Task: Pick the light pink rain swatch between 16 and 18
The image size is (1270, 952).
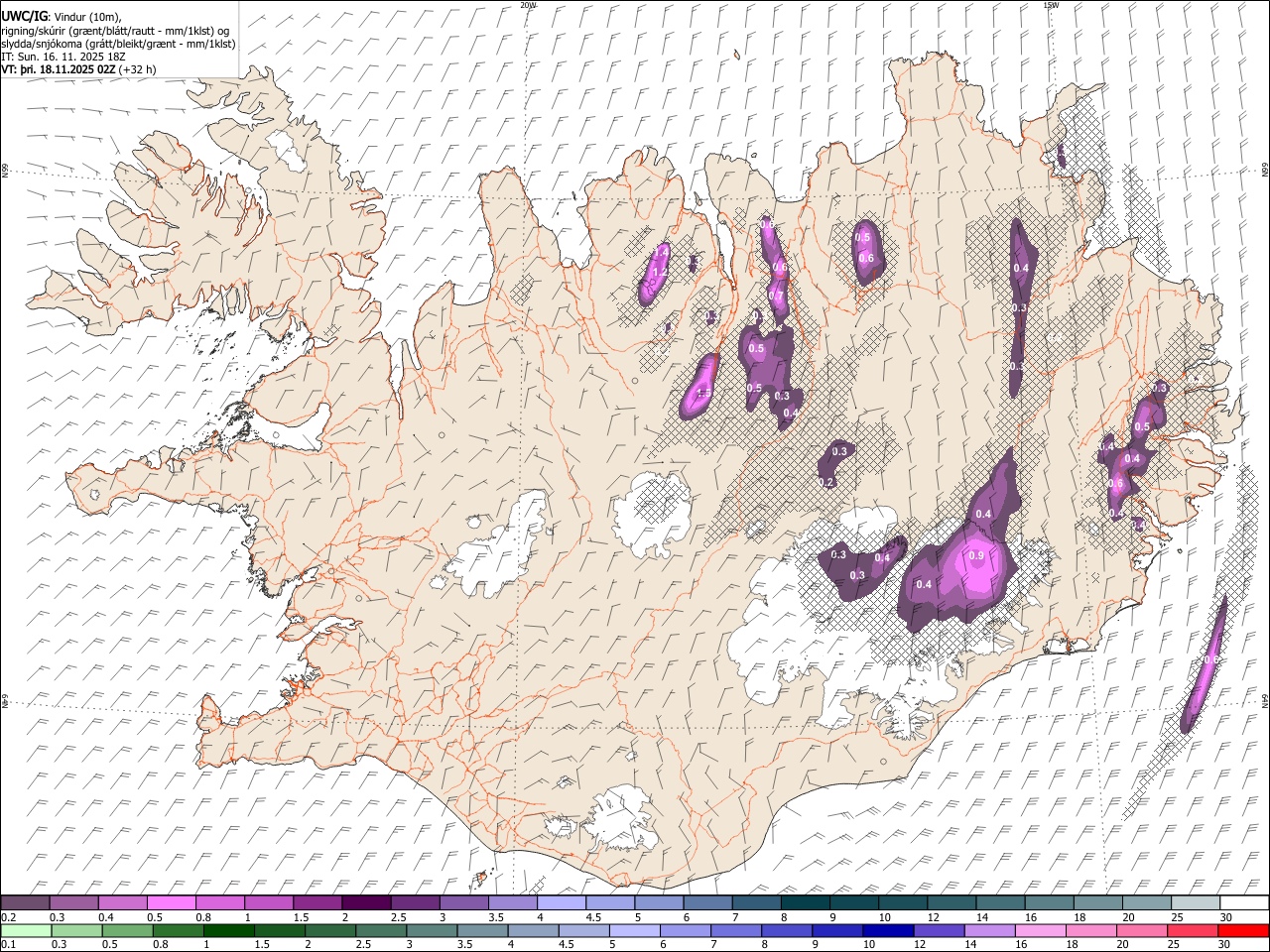Action: 1039,930
